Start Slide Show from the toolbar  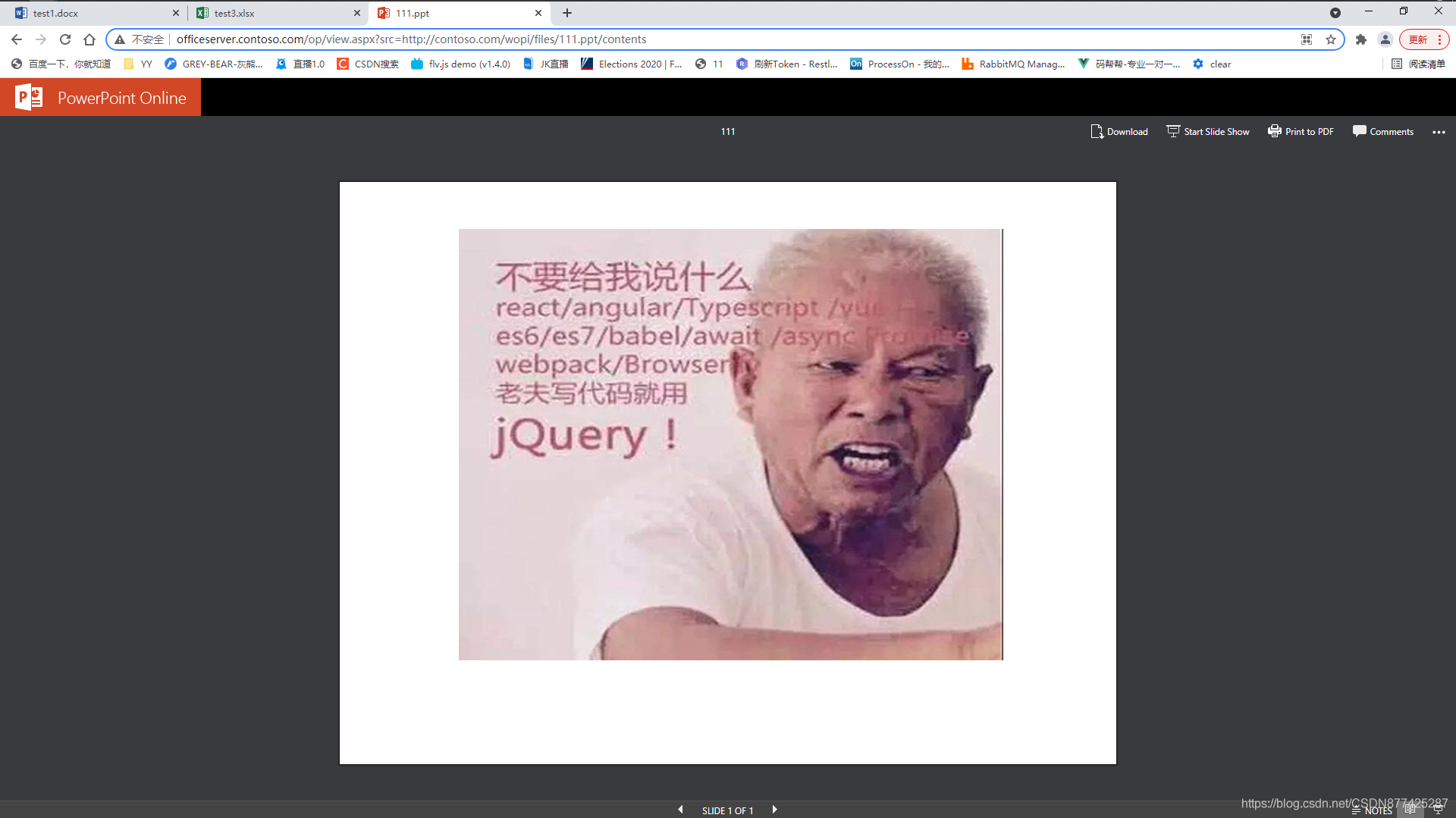click(x=1207, y=131)
